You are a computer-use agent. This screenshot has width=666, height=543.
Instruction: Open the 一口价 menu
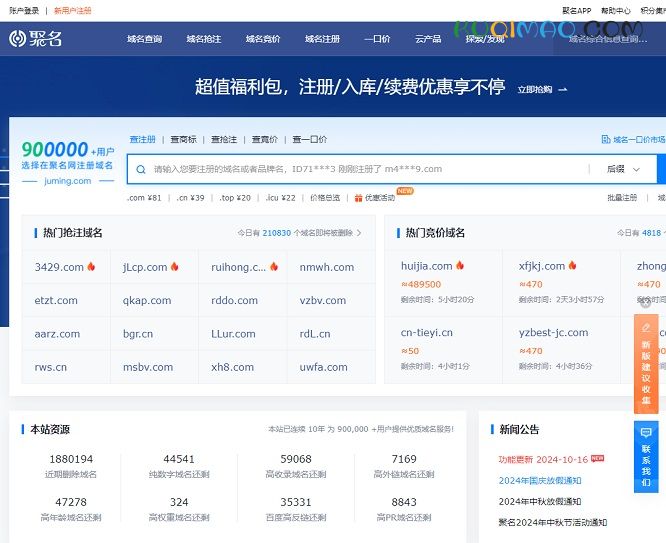coord(377,39)
